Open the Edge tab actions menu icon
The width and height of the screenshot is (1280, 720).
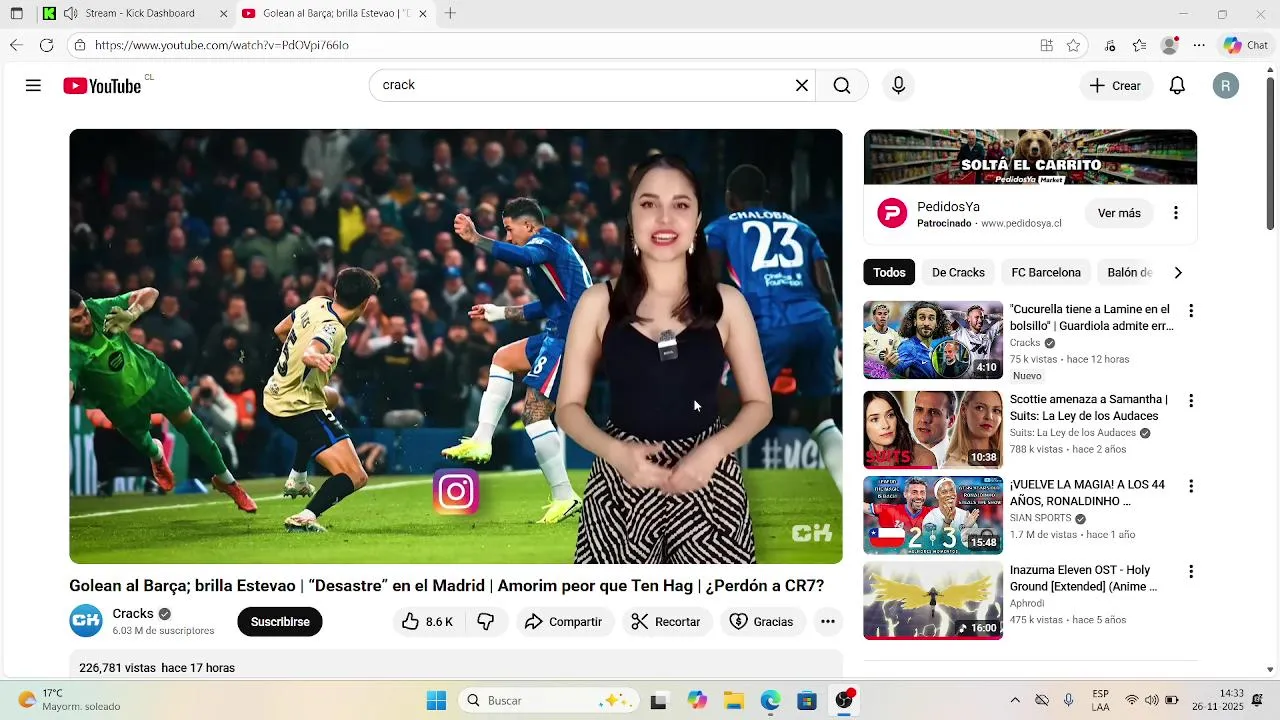(x=16, y=14)
